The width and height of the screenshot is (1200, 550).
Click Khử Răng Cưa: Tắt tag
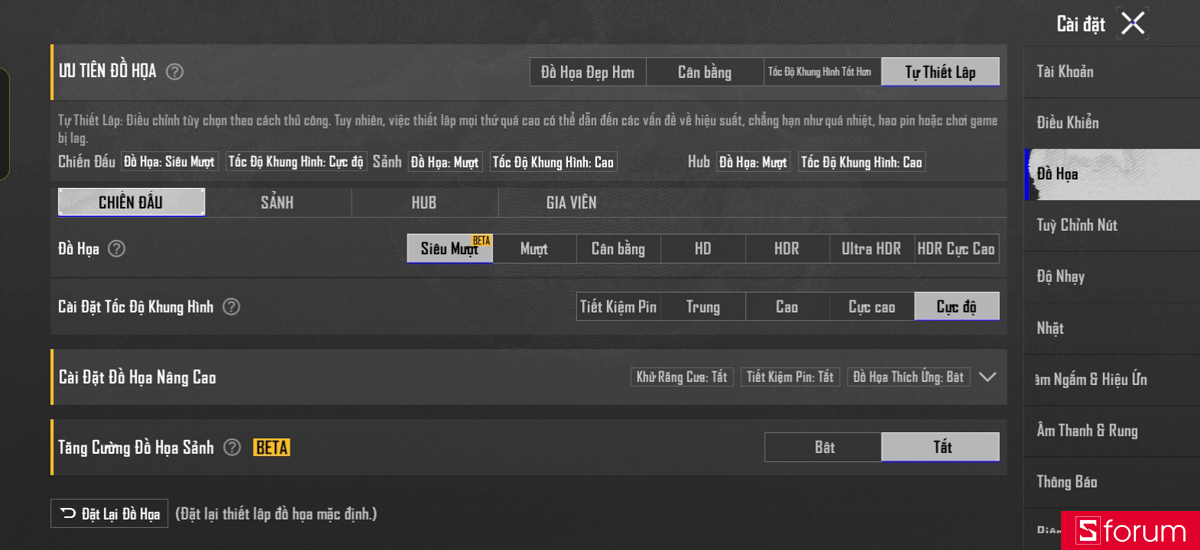682,377
